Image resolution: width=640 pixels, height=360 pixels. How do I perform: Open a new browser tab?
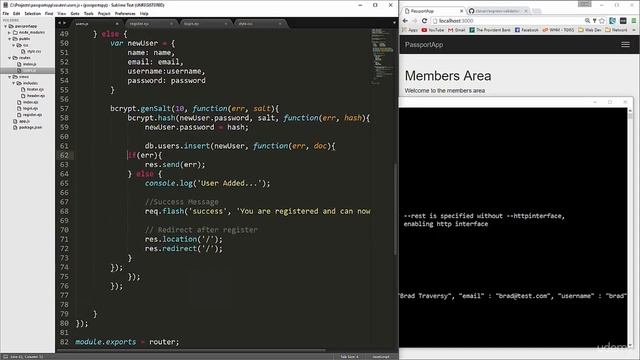(536, 11)
